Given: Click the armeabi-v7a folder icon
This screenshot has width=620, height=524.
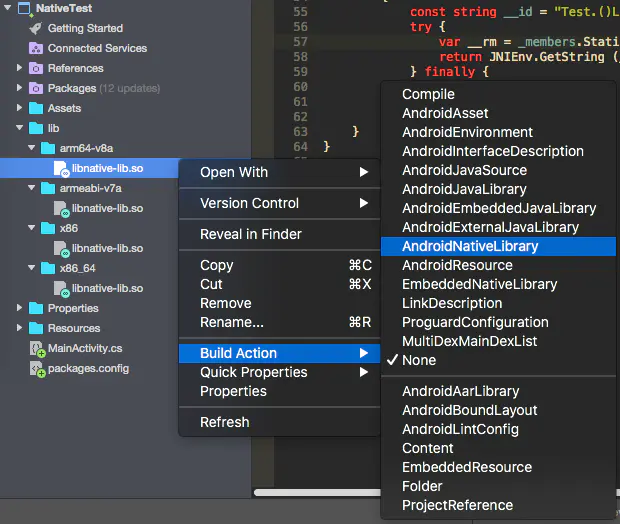Looking at the screenshot, I should coord(48,188).
